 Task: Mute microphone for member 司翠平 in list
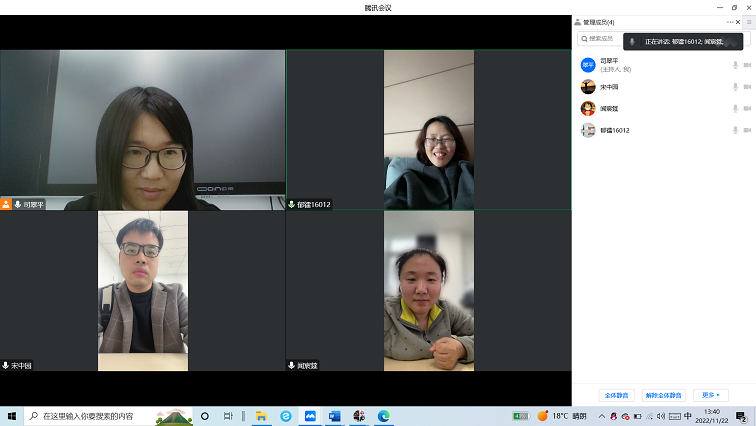click(735, 65)
